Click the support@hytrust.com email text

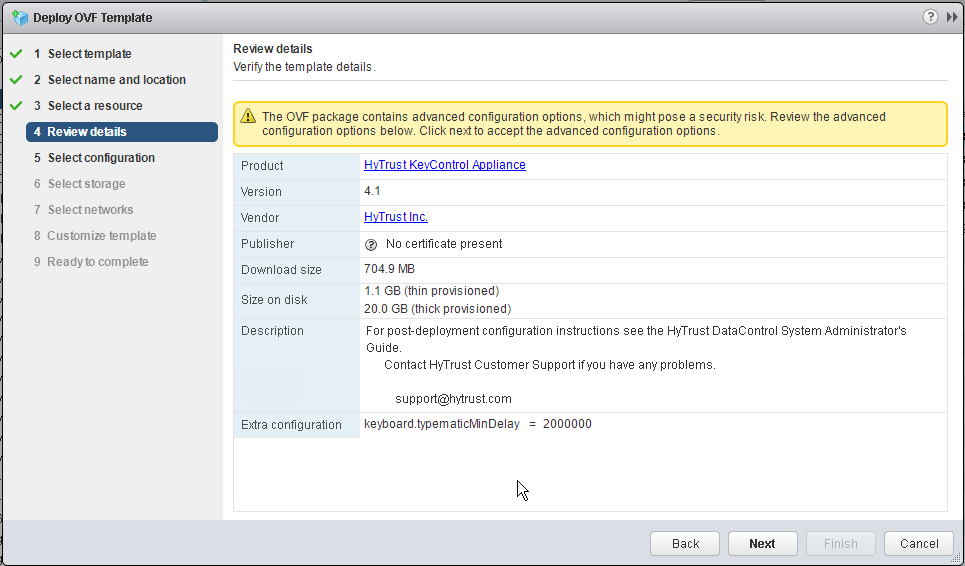[x=453, y=399]
